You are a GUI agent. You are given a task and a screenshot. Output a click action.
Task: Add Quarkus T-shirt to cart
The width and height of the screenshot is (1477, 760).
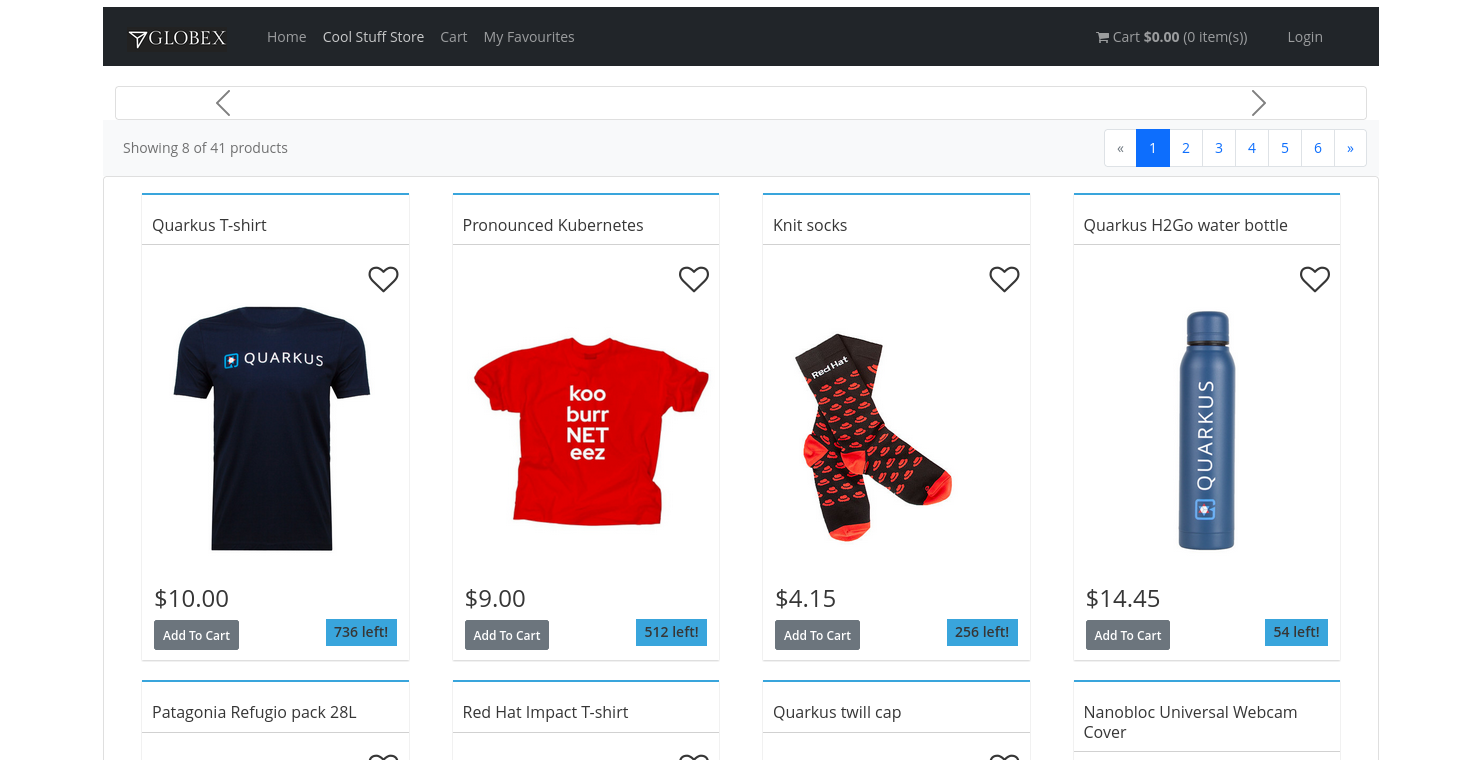(x=196, y=635)
